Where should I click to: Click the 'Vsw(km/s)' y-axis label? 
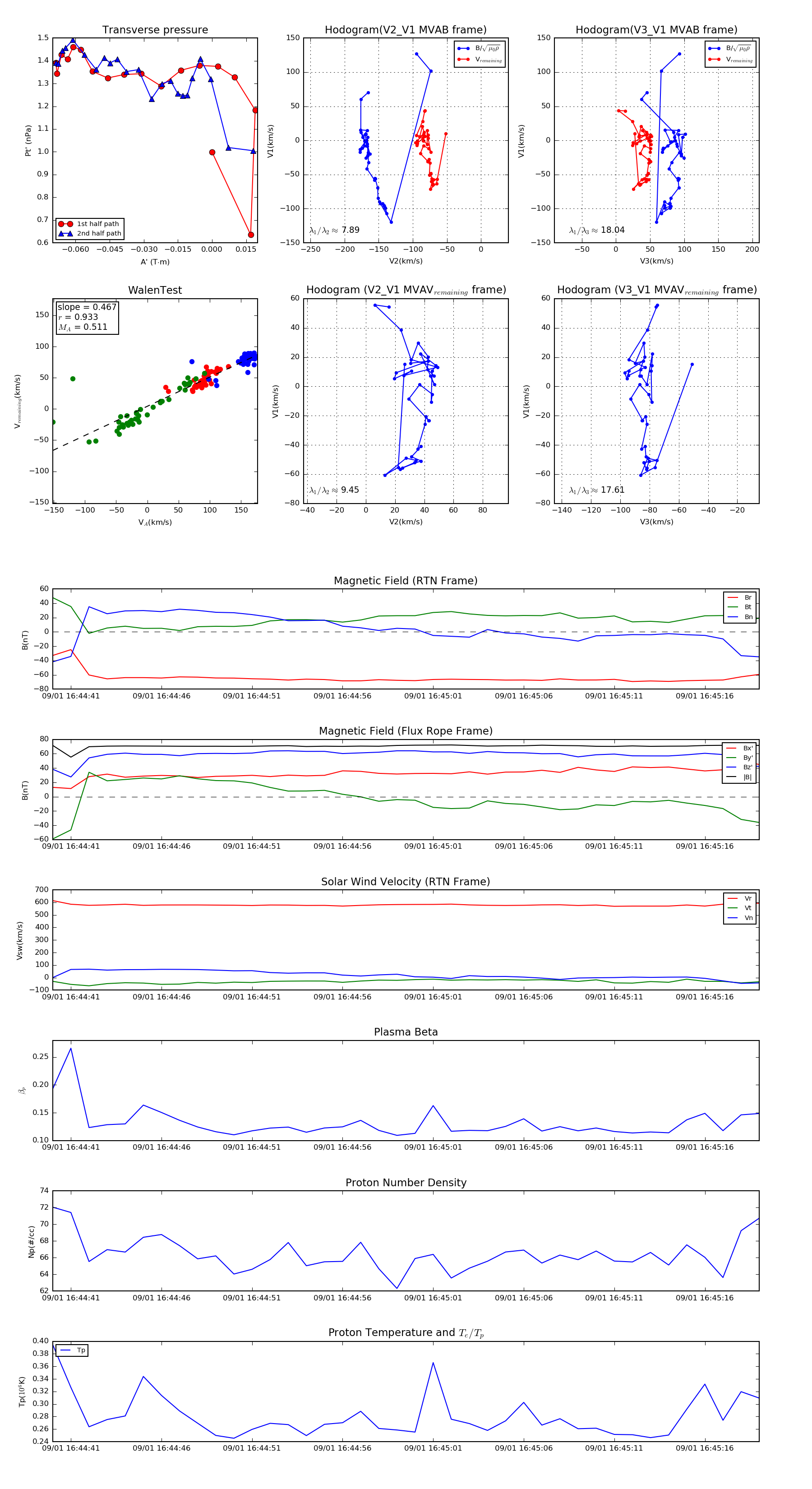pos(20,941)
